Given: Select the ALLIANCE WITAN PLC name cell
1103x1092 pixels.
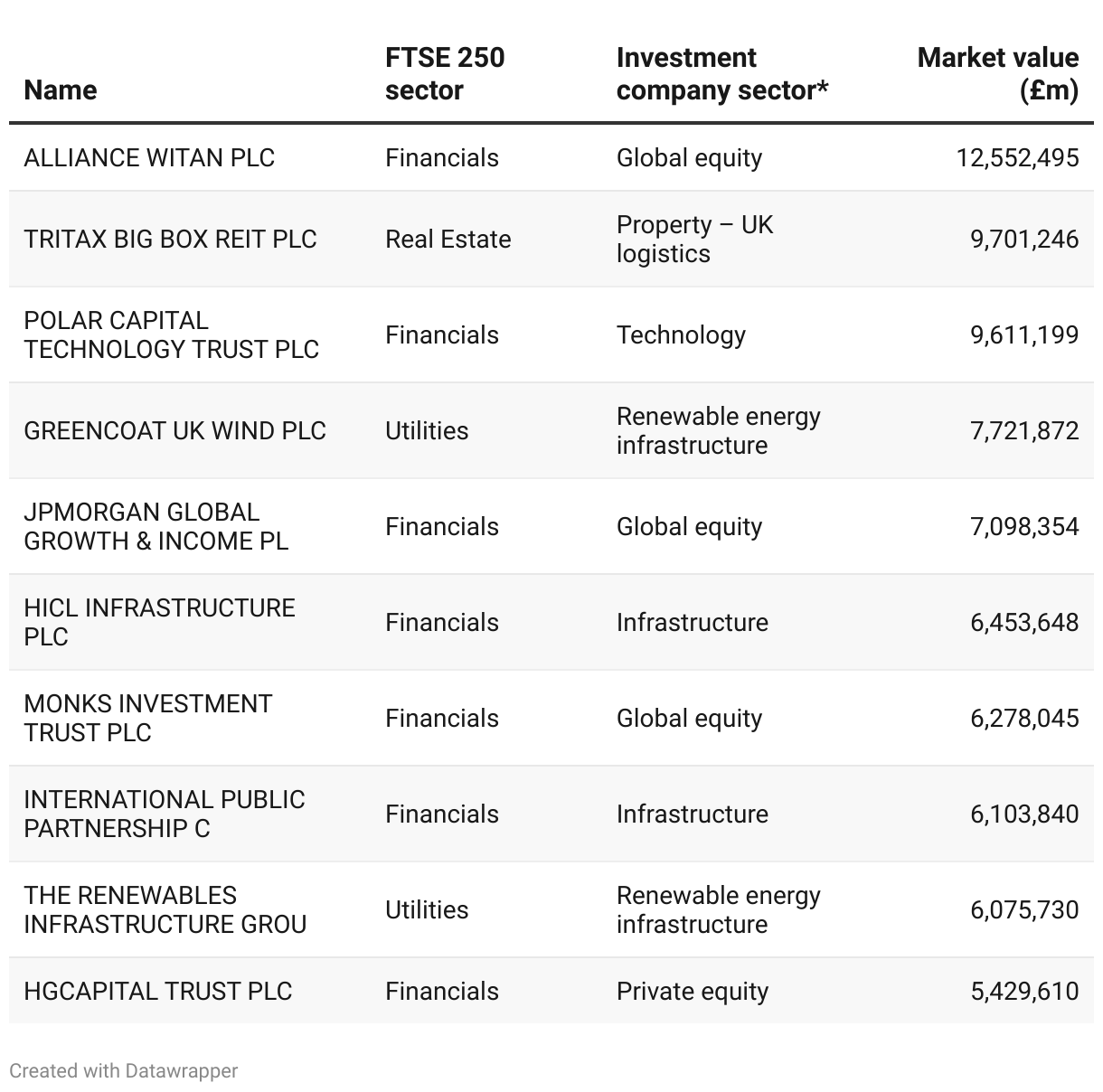Looking at the screenshot, I should click(149, 158).
